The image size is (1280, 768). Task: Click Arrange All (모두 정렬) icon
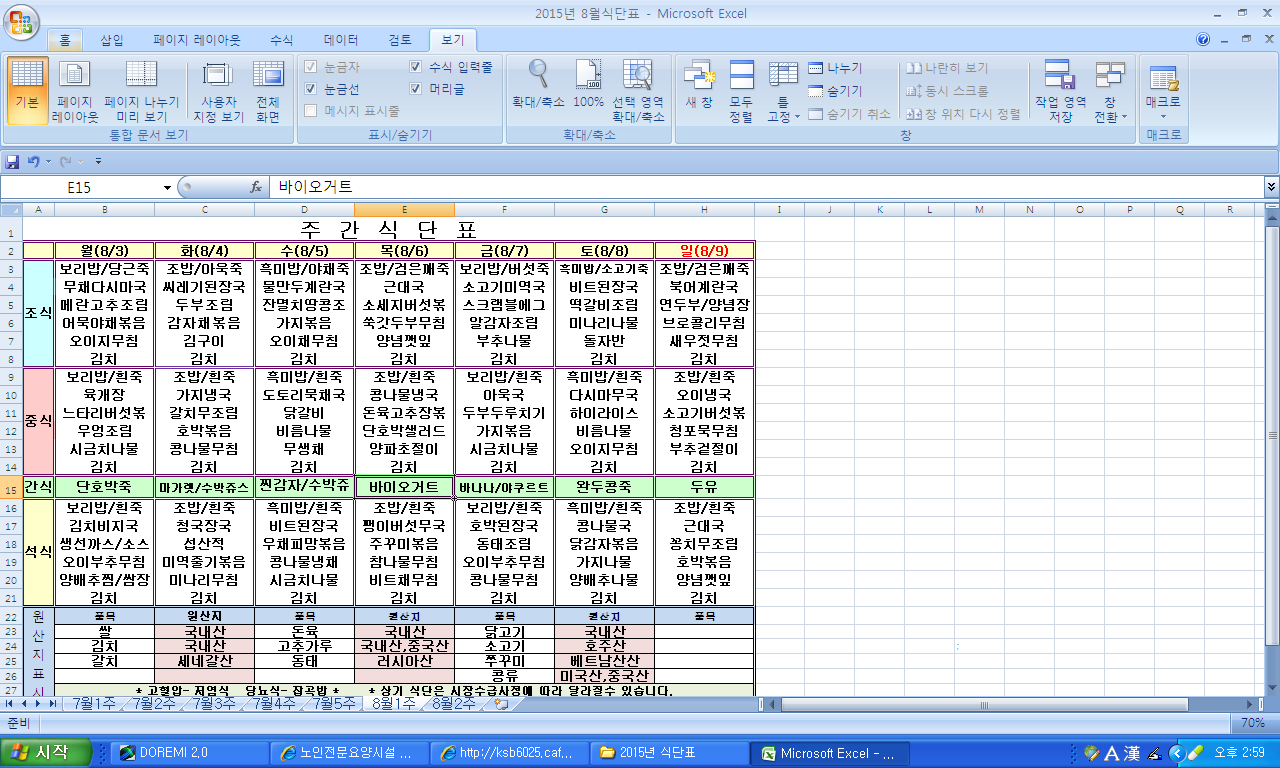tap(741, 88)
